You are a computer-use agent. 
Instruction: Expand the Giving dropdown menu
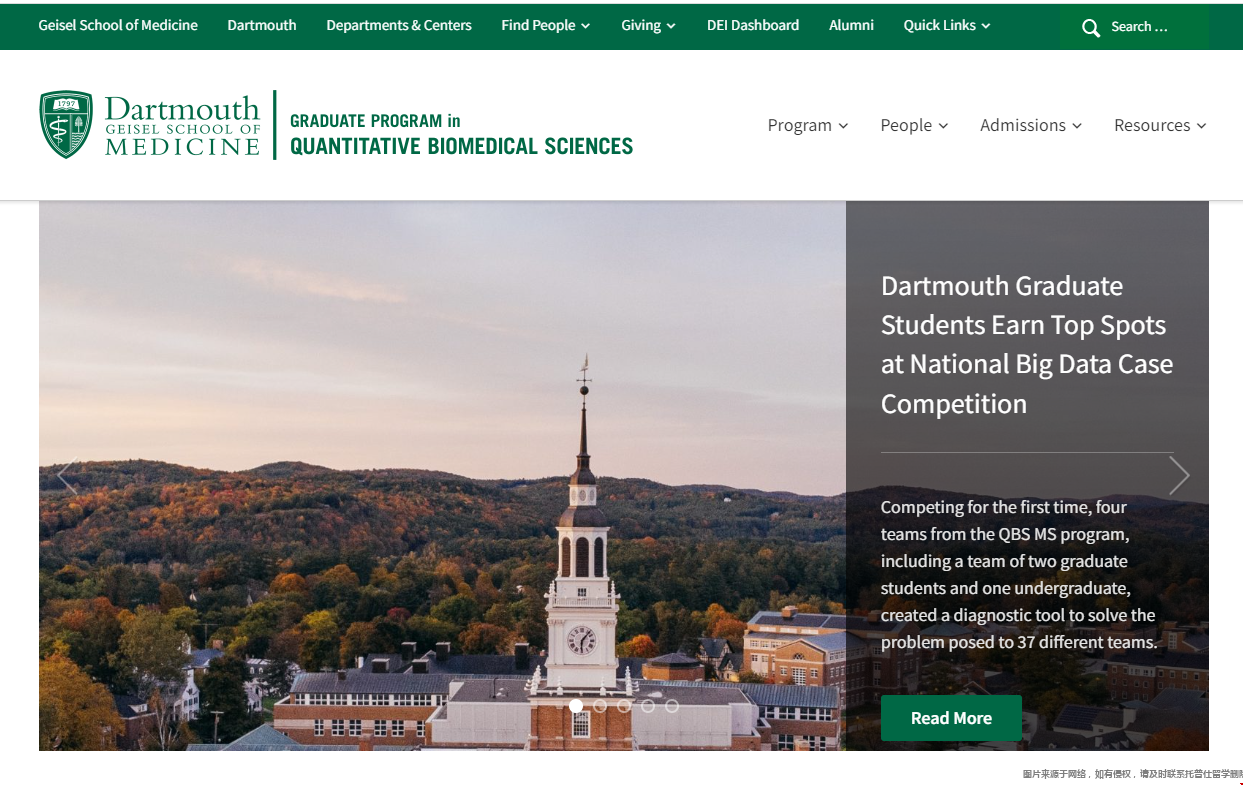(648, 25)
